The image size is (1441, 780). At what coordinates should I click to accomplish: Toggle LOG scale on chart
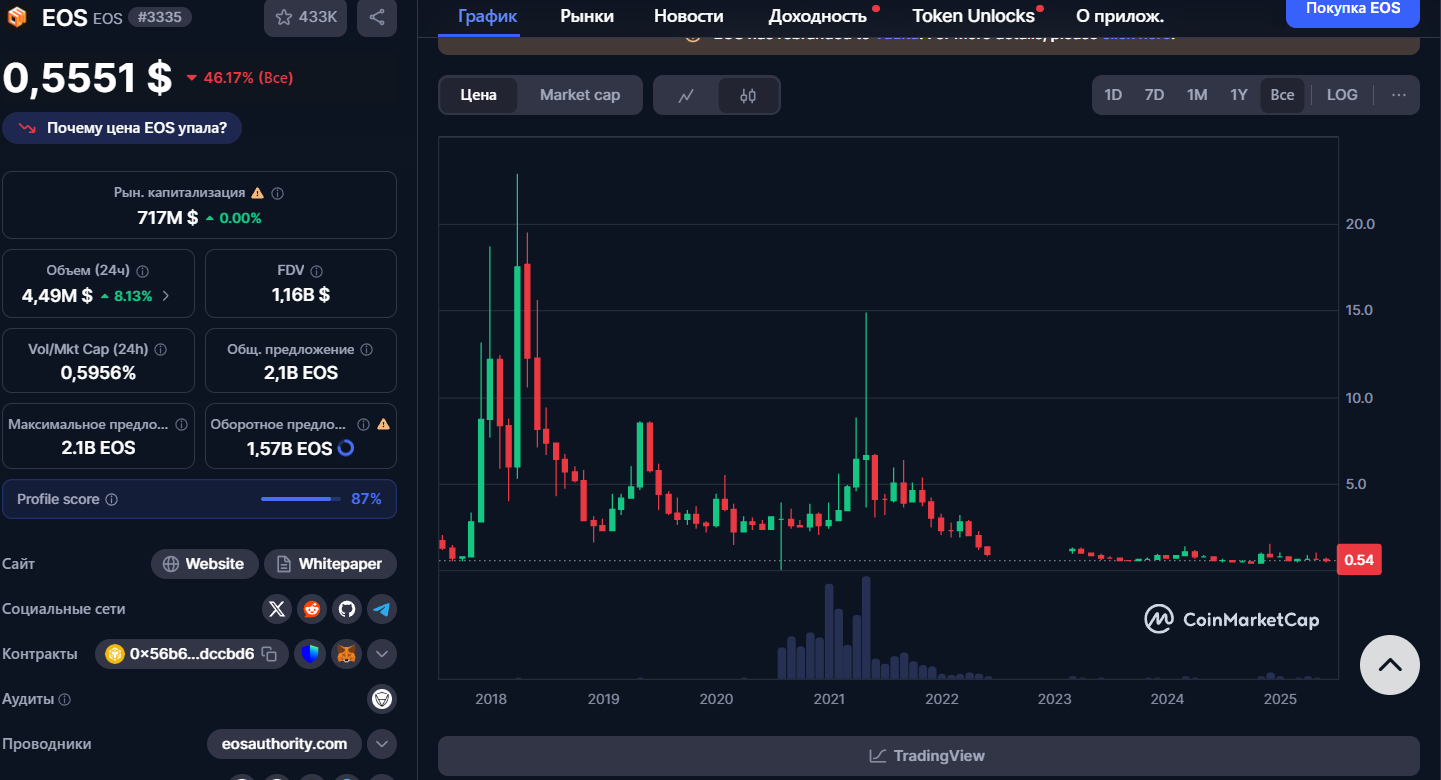pyautogui.click(x=1342, y=95)
